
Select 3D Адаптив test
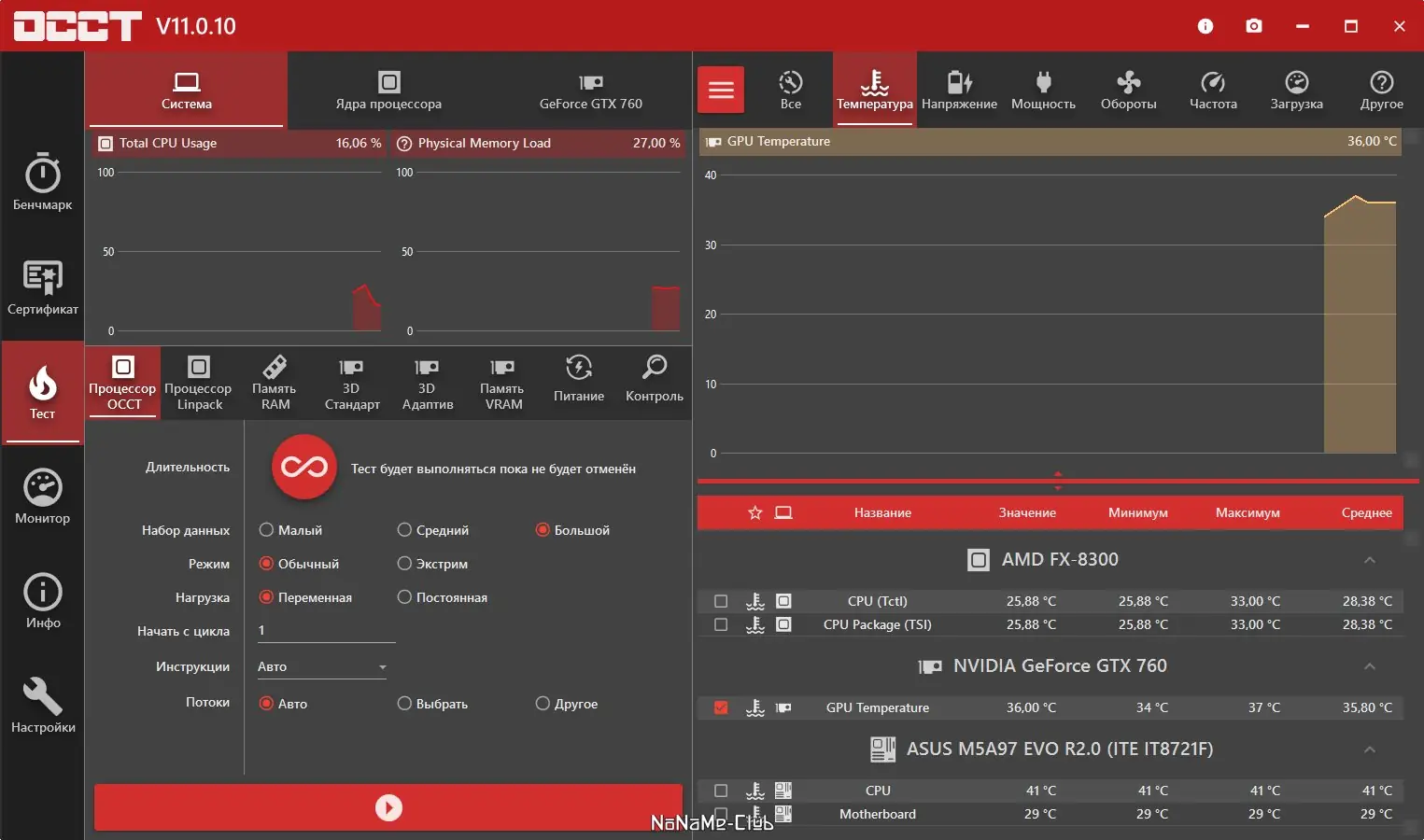click(x=427, y=383)
